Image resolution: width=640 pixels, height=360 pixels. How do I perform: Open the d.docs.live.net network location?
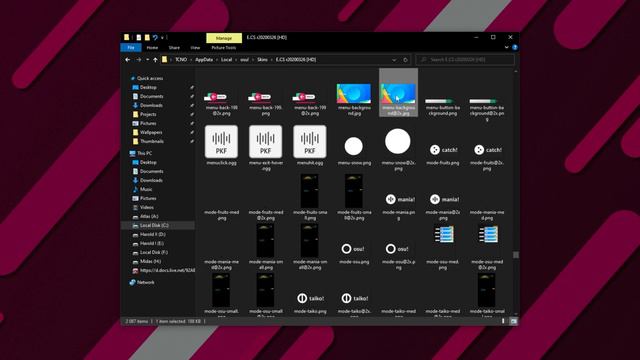167,270
